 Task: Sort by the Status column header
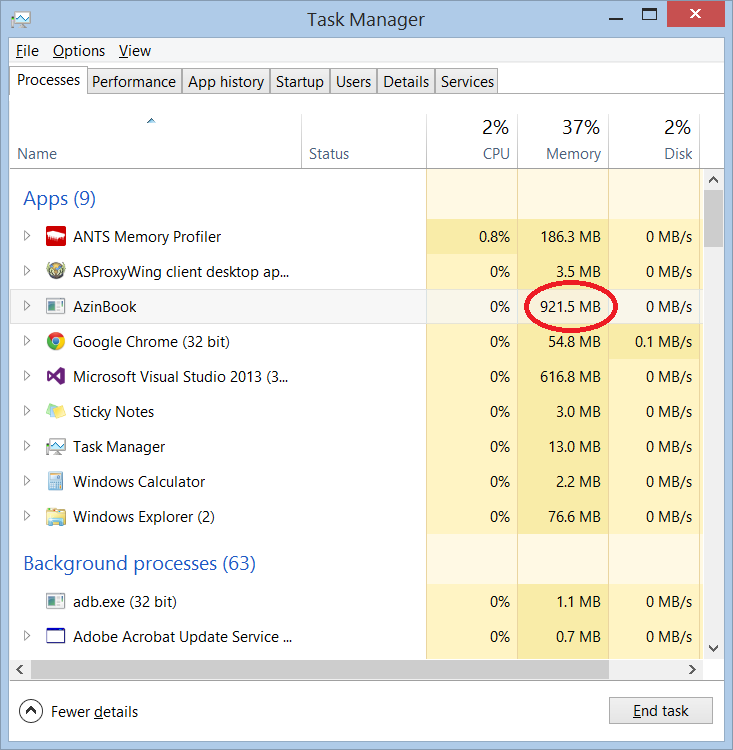[x=364, y=142]
